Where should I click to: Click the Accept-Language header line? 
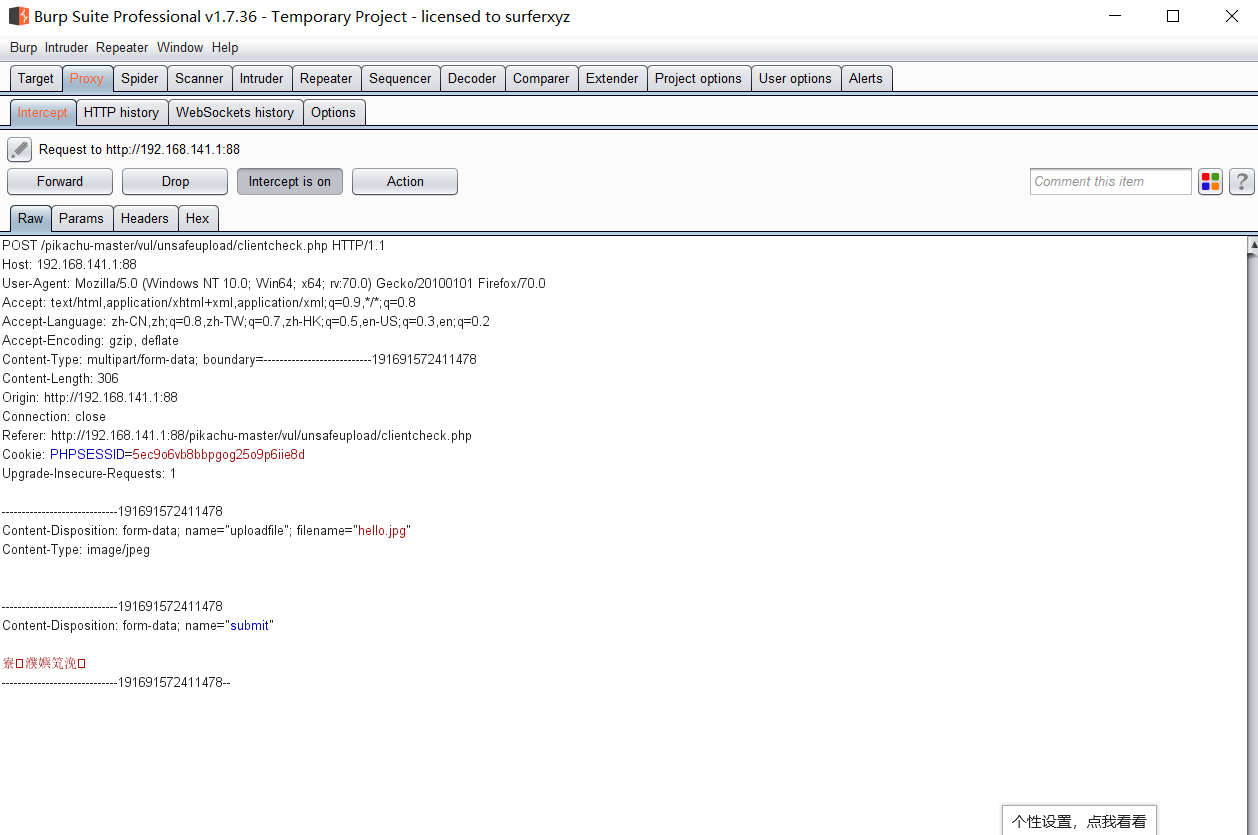coord(246,321)
